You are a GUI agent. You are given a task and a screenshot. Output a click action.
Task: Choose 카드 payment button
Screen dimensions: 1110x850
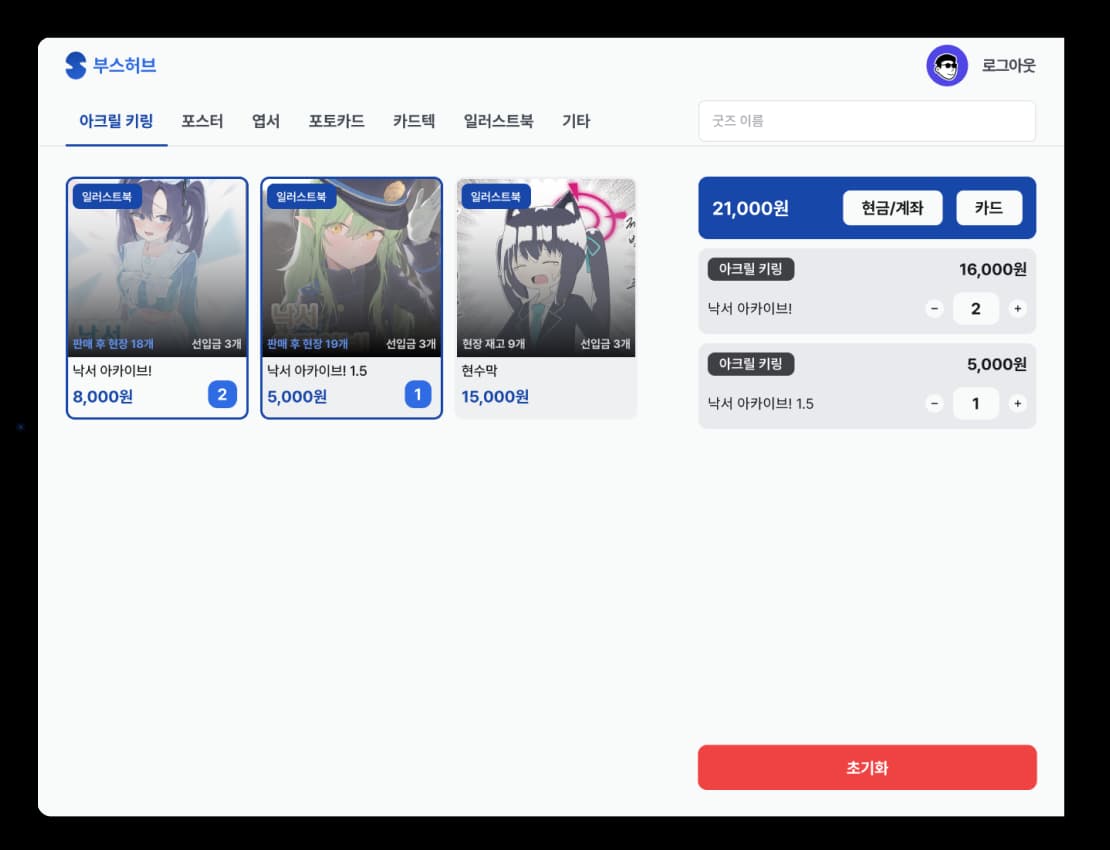click(989, 208)
